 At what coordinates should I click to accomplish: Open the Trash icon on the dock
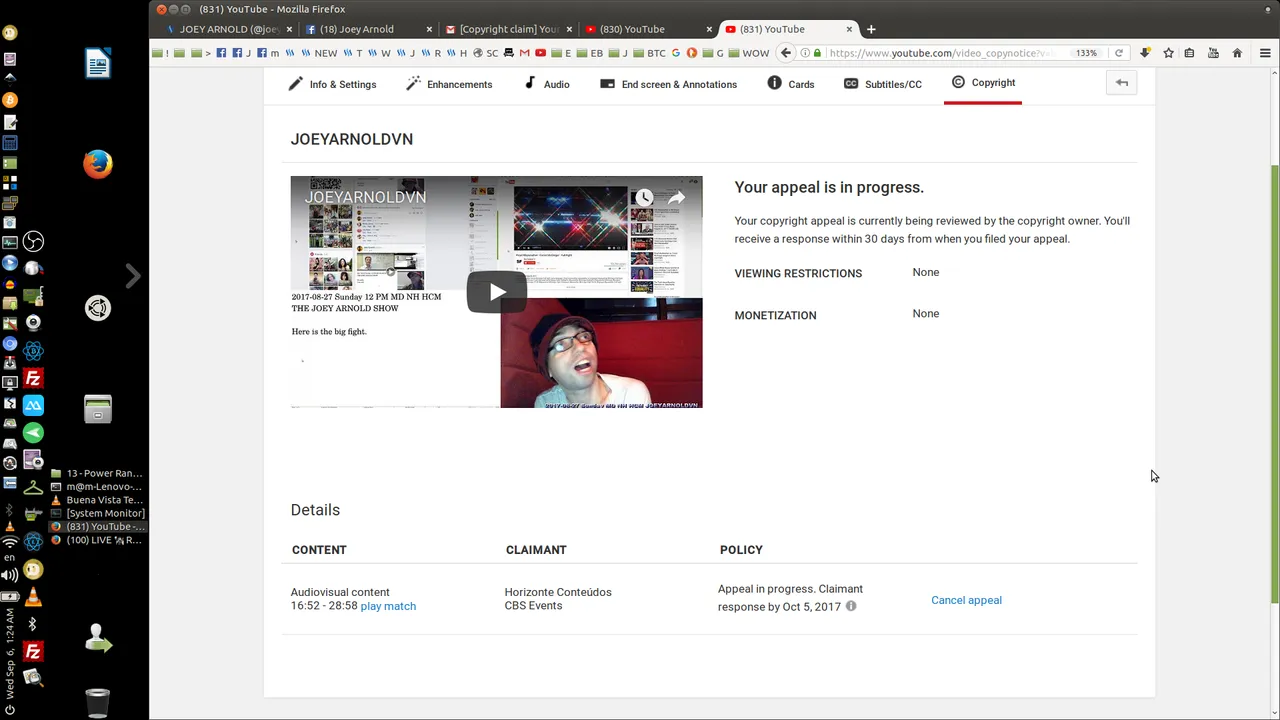pos(98,703)
